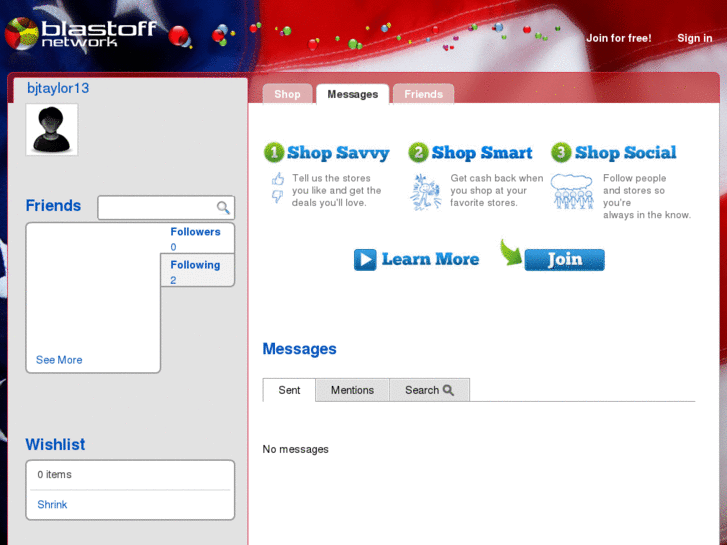
Task: Open the Friends tab
Action: click(423, 94)
